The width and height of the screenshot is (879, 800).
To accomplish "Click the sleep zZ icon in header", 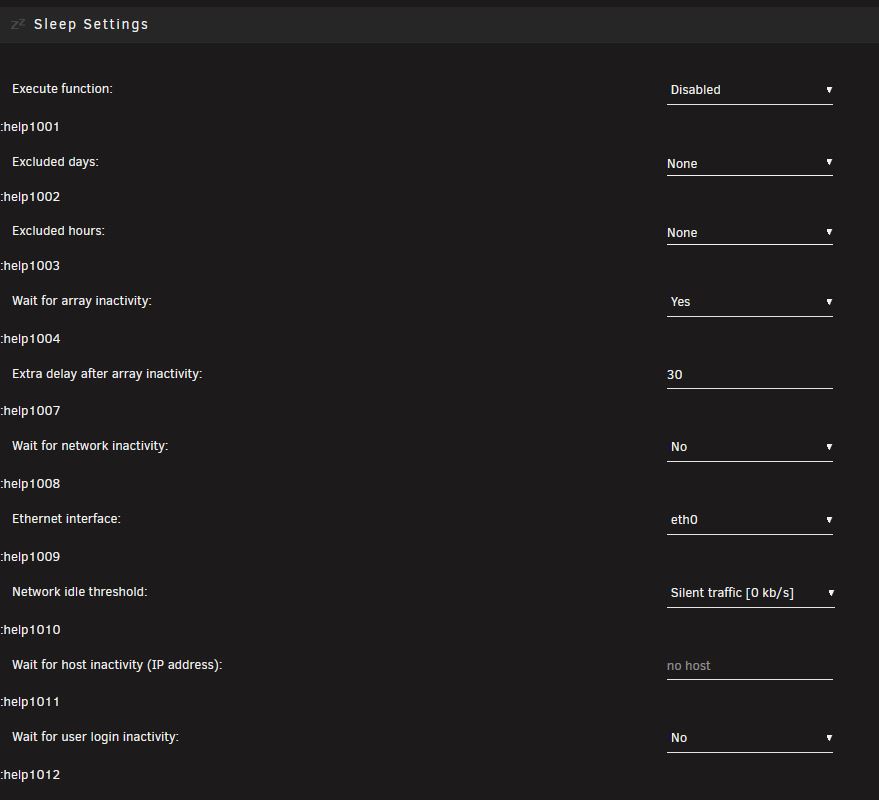I will coord(18,24).
